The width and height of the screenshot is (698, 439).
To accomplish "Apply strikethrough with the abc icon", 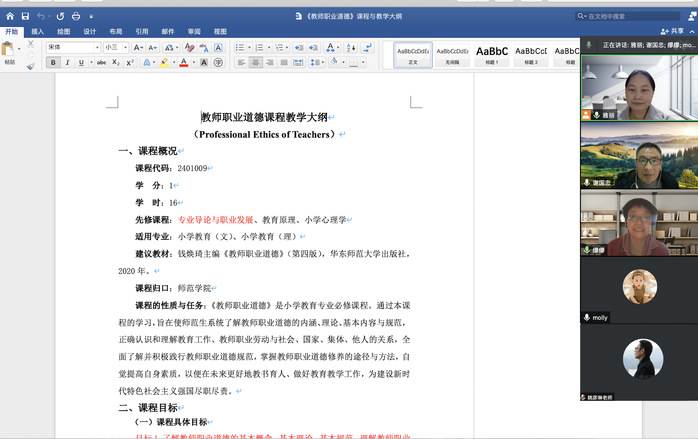I will point(101,62).
